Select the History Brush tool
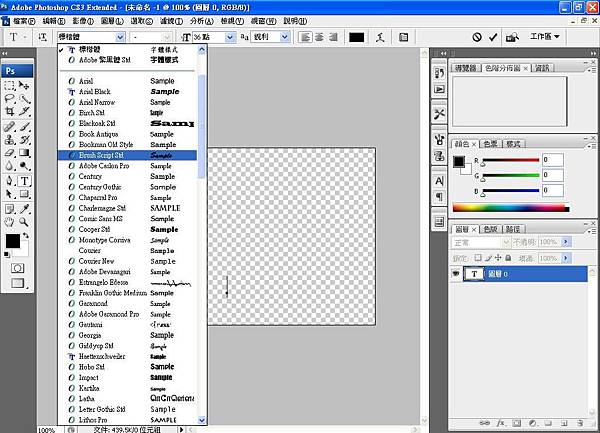600x433 pixels. coord(24,140)
